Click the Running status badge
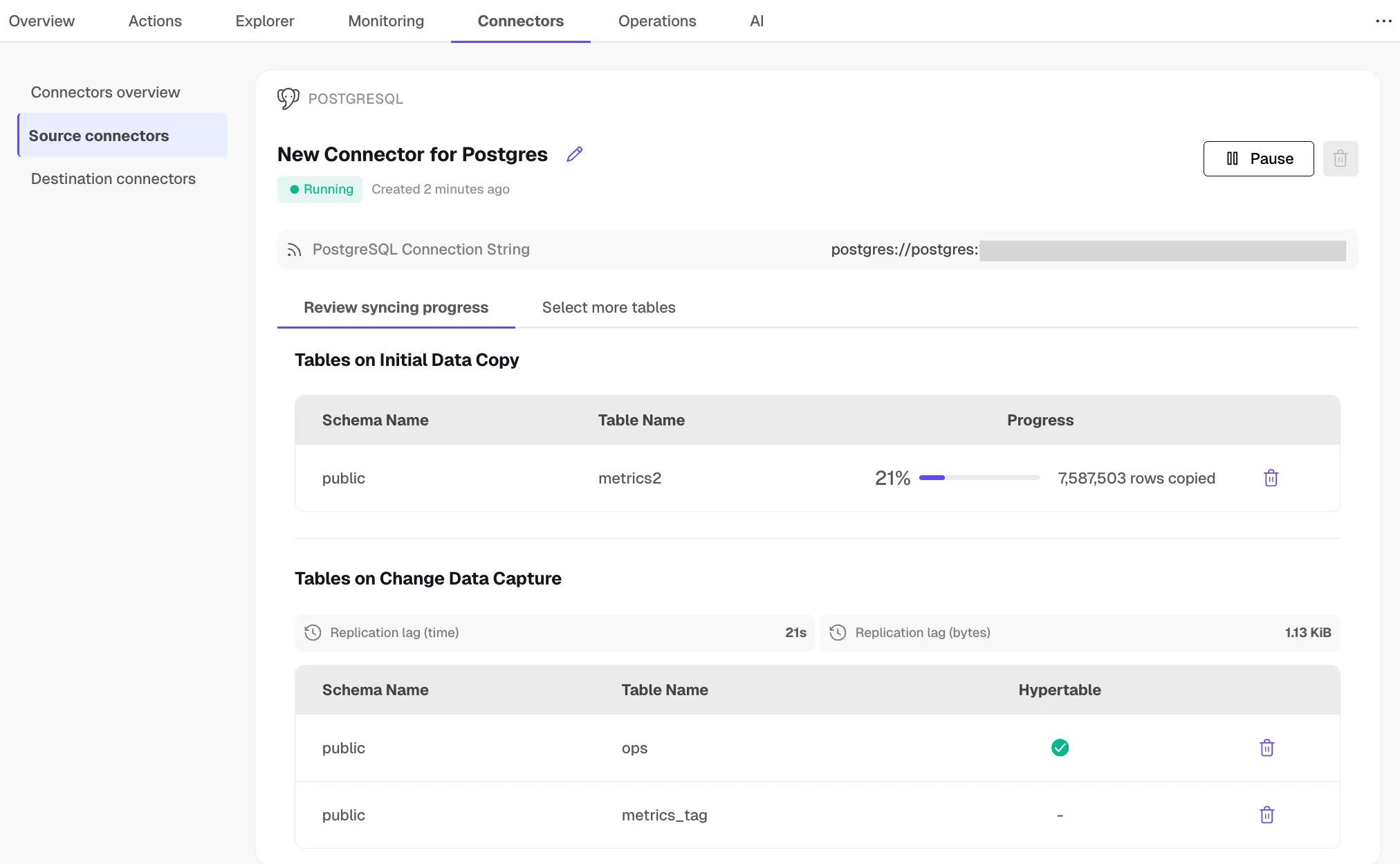The width and height of the screenshot is (1400, 864). 320,190
